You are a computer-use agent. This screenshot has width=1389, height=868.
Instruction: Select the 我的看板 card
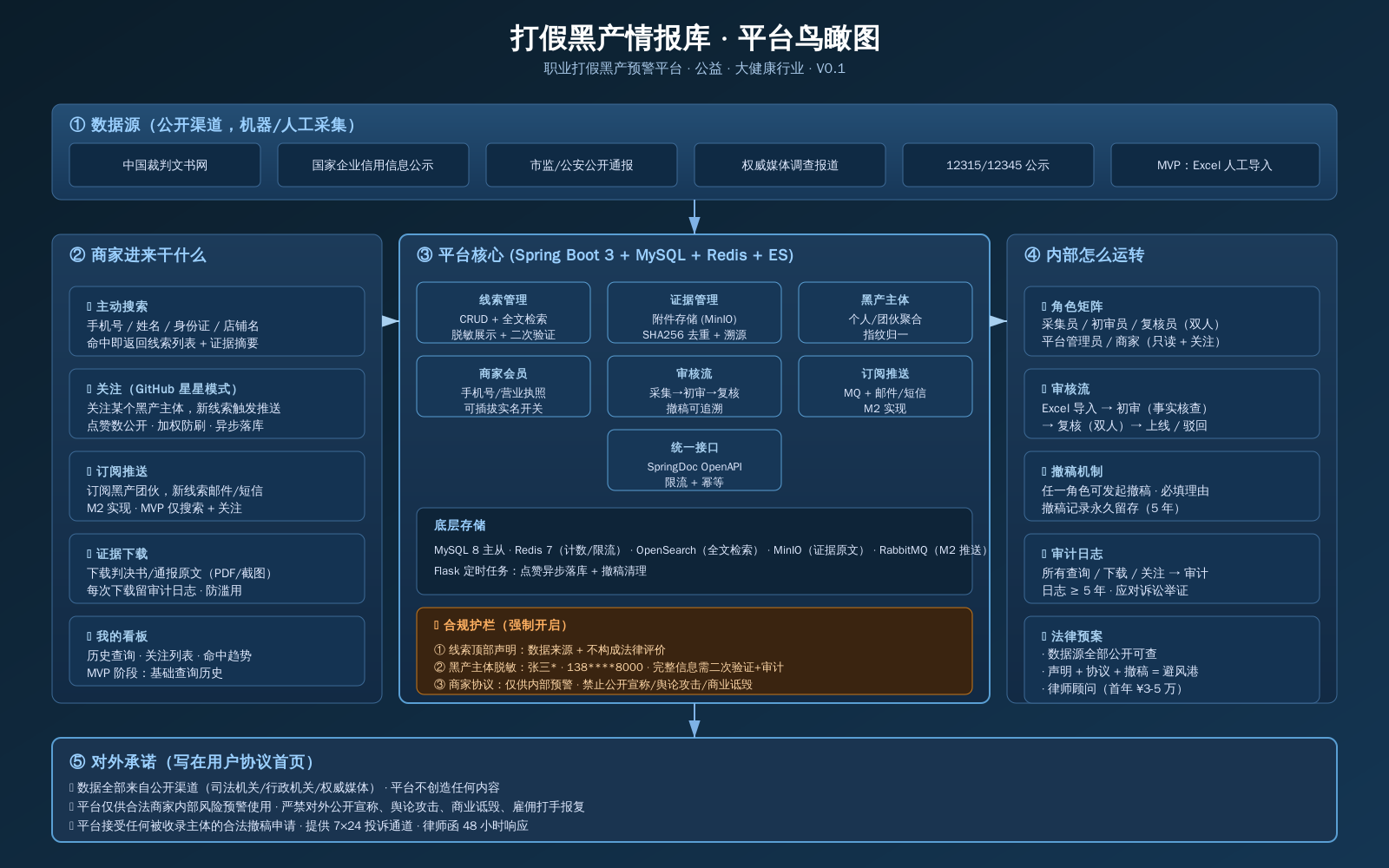click(217, 651)
